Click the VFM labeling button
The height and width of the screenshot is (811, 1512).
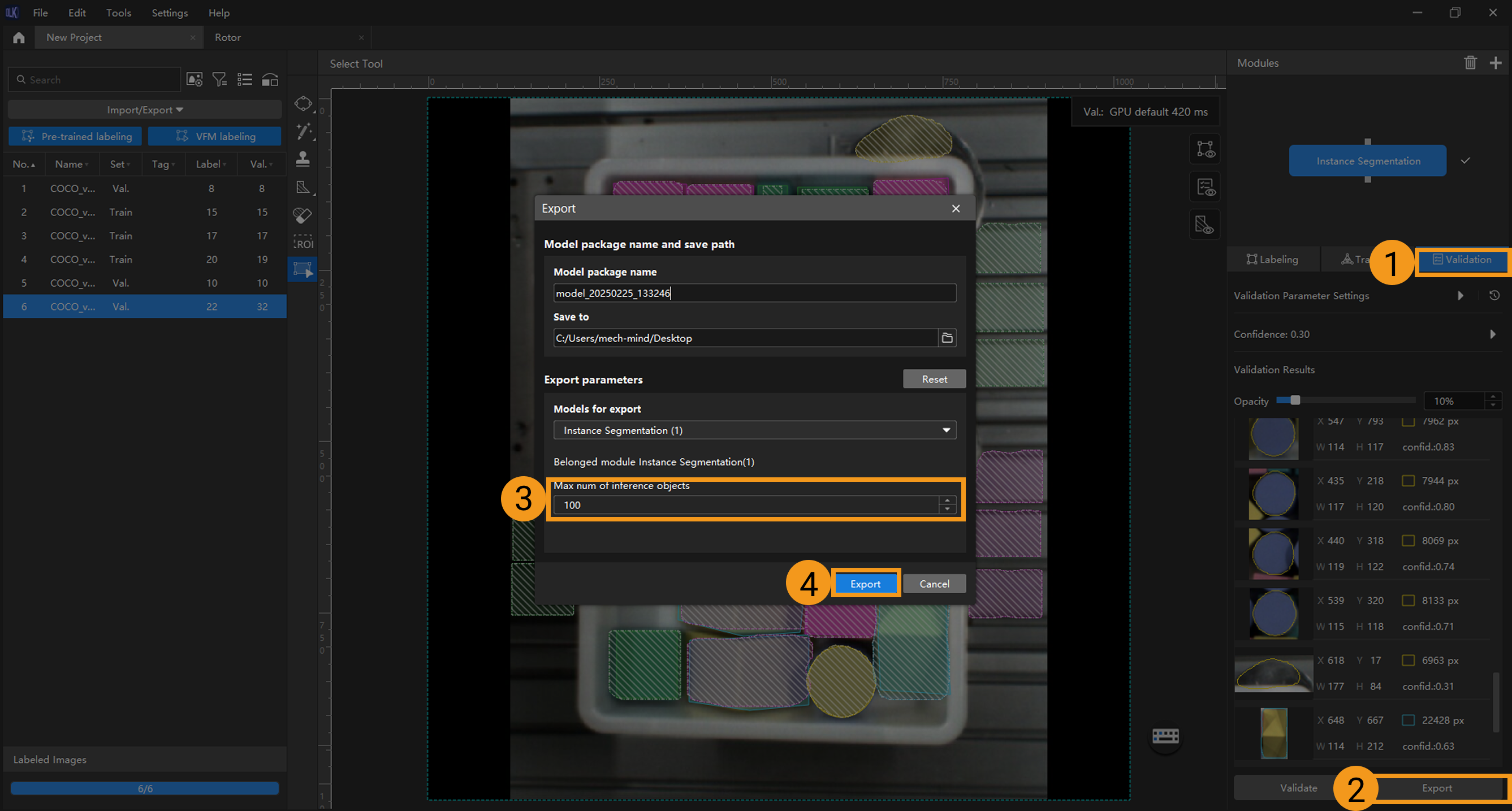click(215, 136)
